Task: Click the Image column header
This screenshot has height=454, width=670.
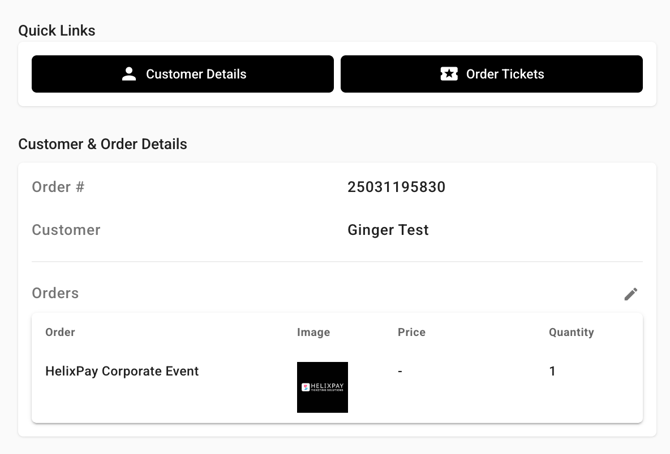Action: [313, 332]
